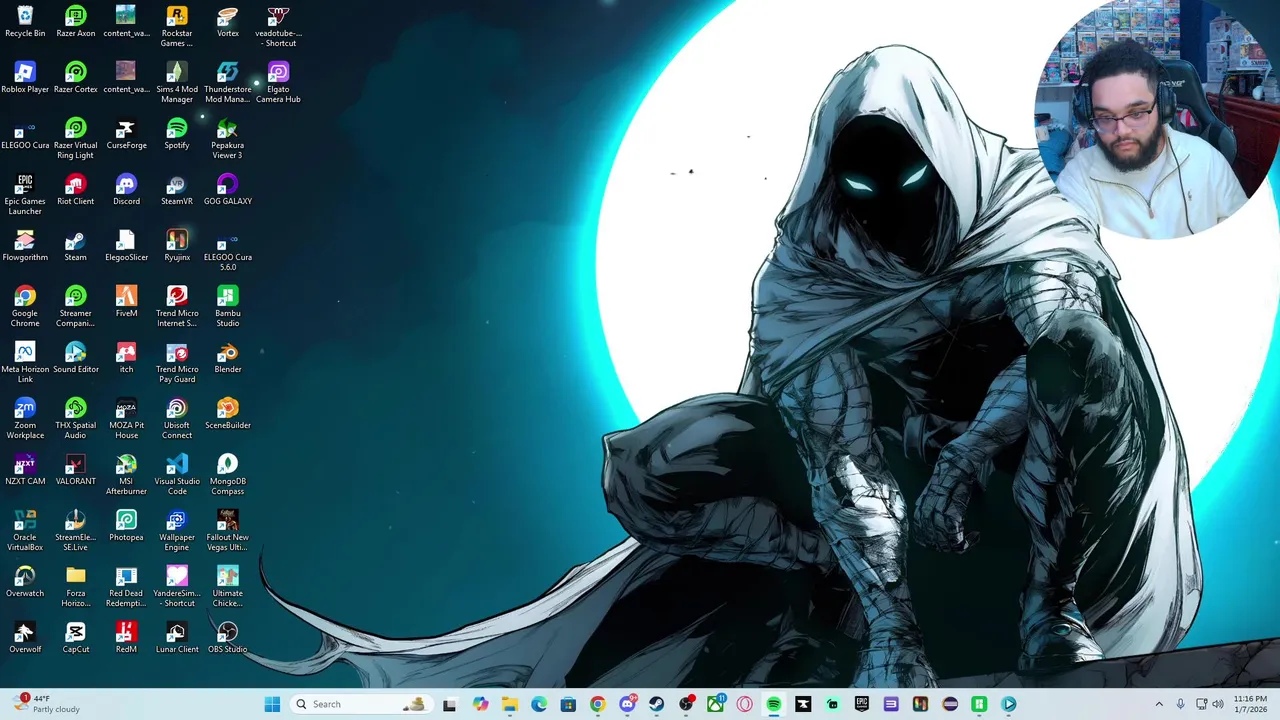Select the Ultimate Chicken desktop icon
Viewport: 1280px width, 720px height.
coord(228,587)
